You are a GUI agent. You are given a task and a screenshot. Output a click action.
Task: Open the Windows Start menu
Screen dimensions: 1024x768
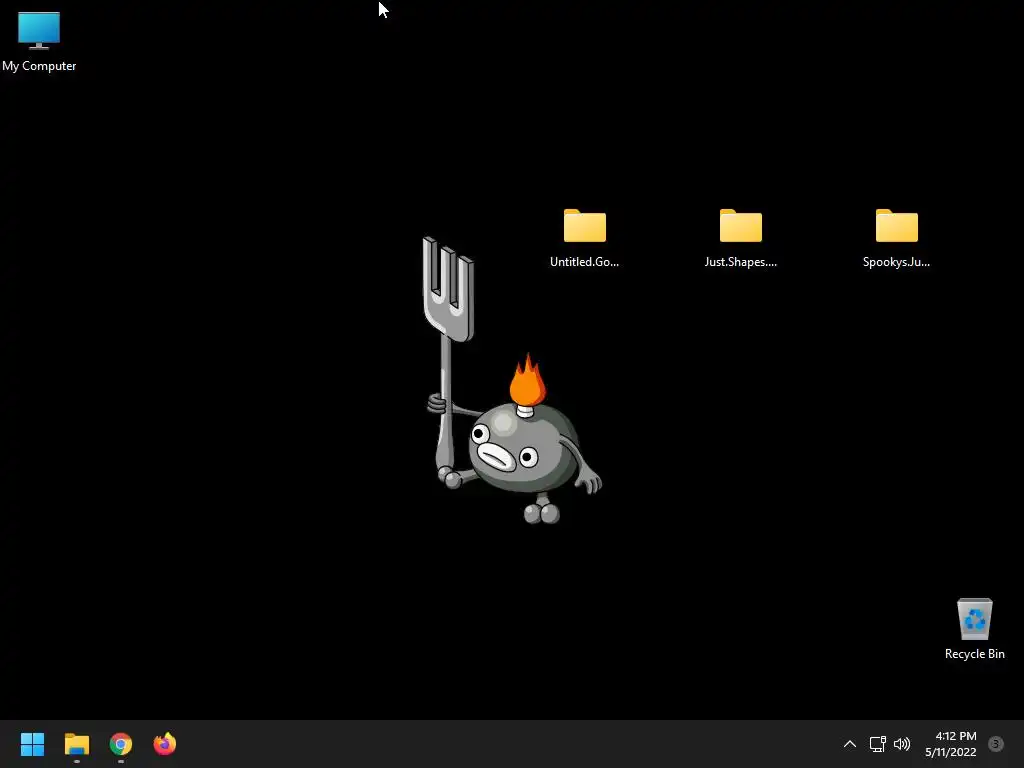click(x=32, y=744)
